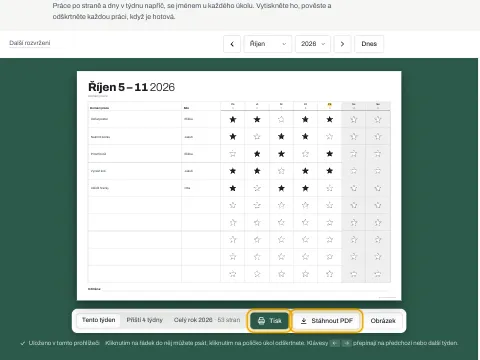The height and width of the screenshot is (360, 480).
Task: Click the left arrow key hint icon
Action: [x=335, y=343]
